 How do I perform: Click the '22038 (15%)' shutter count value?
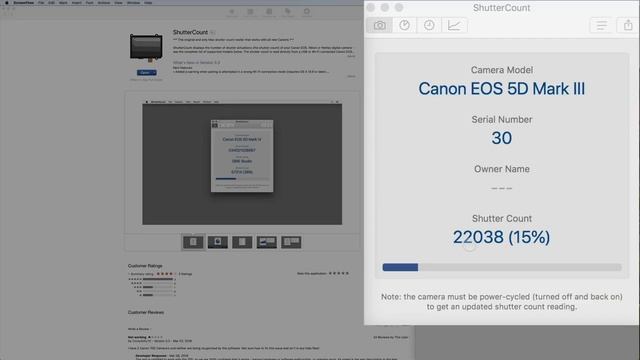tap(502, 237)
